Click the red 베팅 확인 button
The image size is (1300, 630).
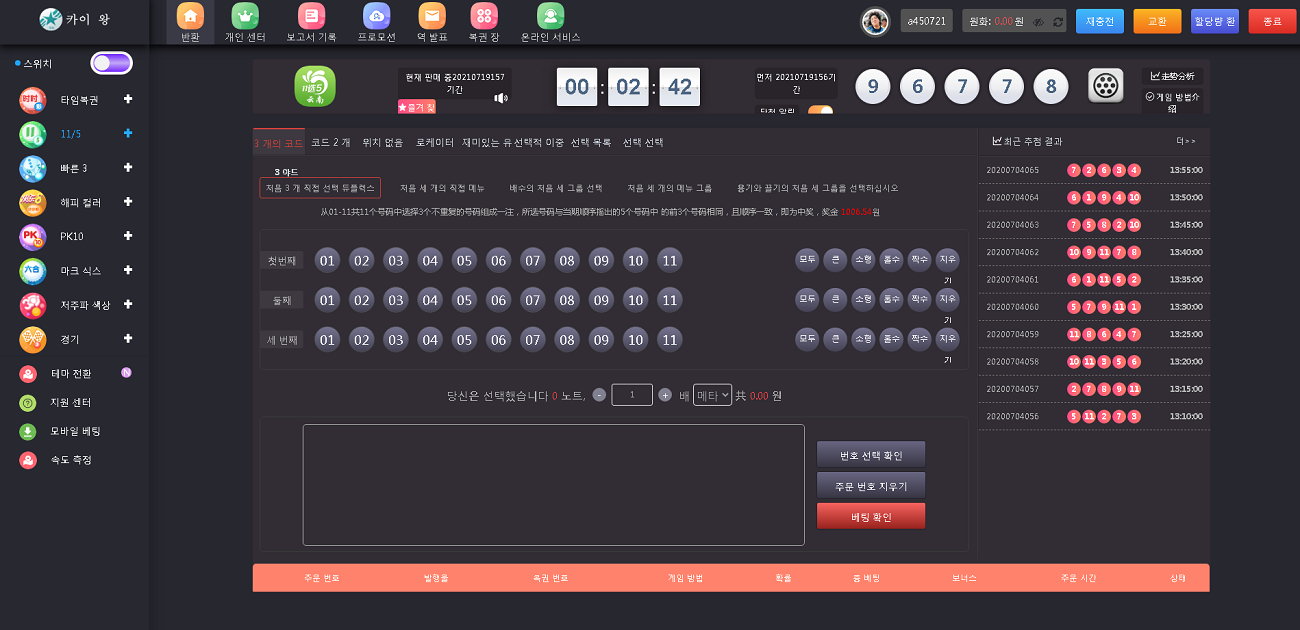click(870, 517)
